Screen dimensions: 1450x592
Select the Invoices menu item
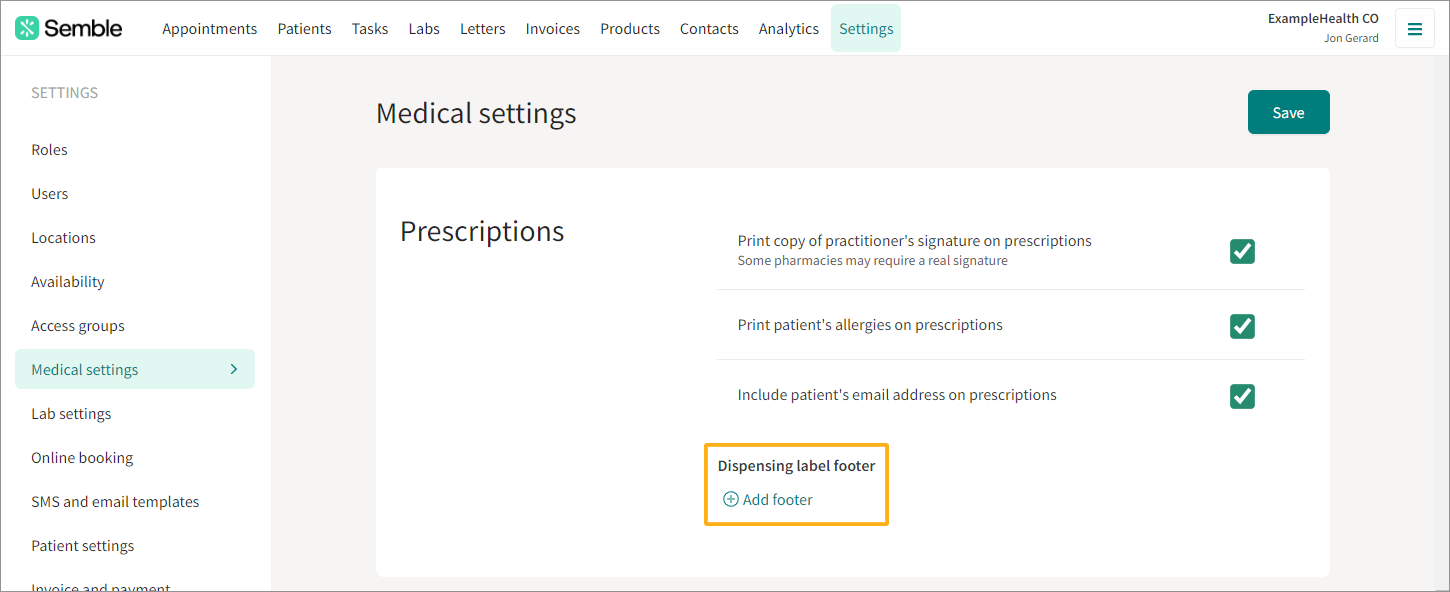coord(552,29)
